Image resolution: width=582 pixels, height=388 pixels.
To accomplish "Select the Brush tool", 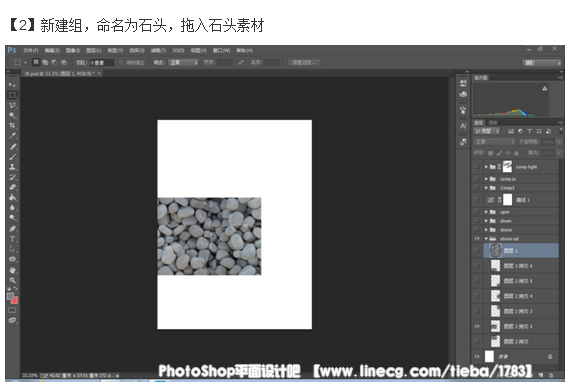I will click(12, 157).
